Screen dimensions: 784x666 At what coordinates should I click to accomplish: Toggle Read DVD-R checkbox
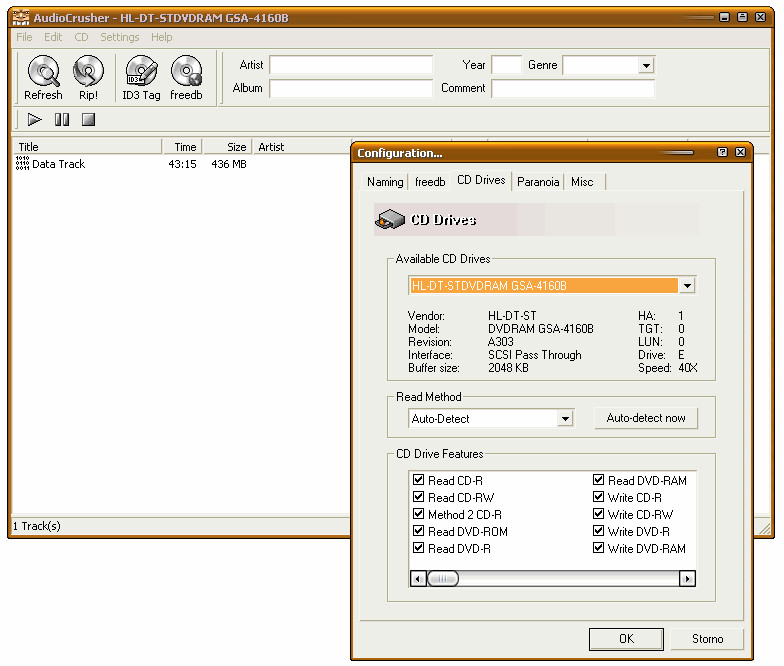(x=418, y=548)
